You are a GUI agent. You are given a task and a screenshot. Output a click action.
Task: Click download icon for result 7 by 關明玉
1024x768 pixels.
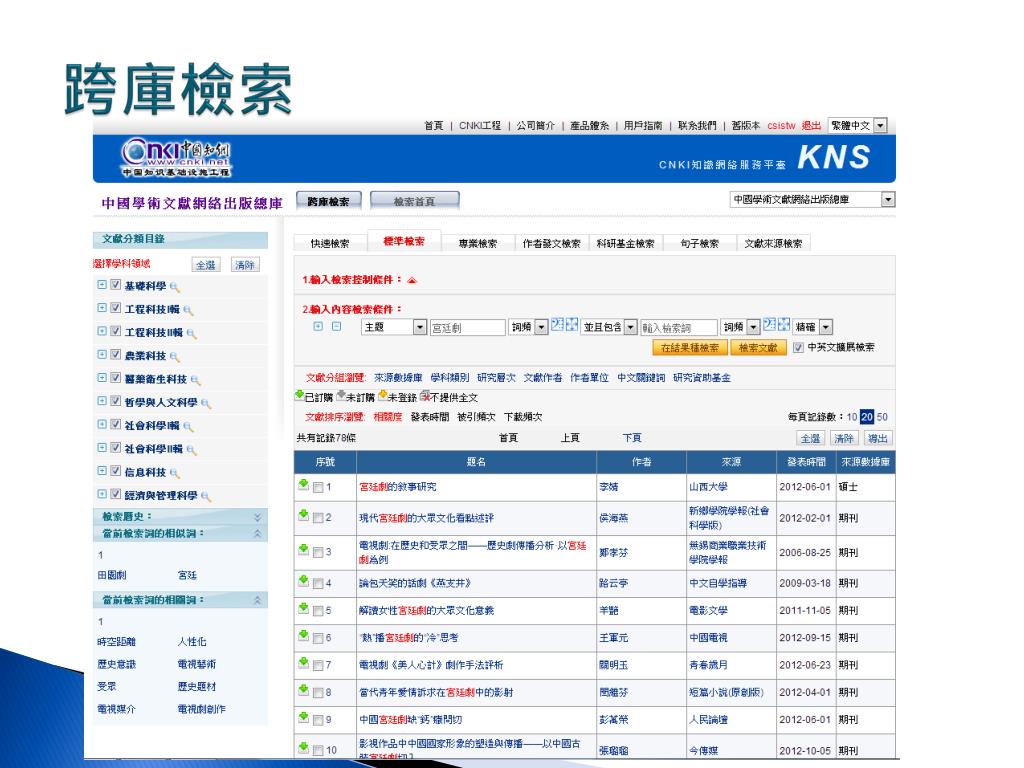tap(304, 663)
